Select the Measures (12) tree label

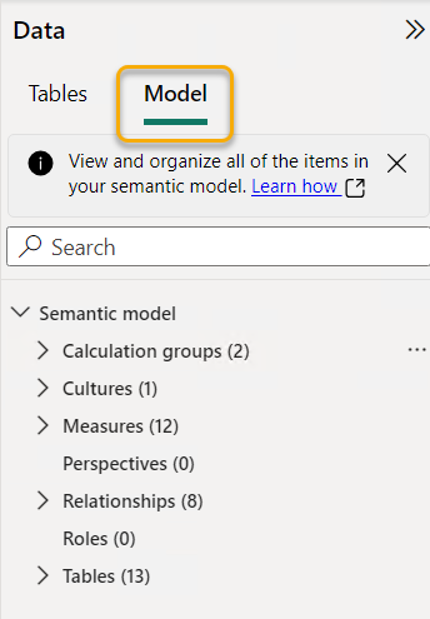[x=121, y=426]
